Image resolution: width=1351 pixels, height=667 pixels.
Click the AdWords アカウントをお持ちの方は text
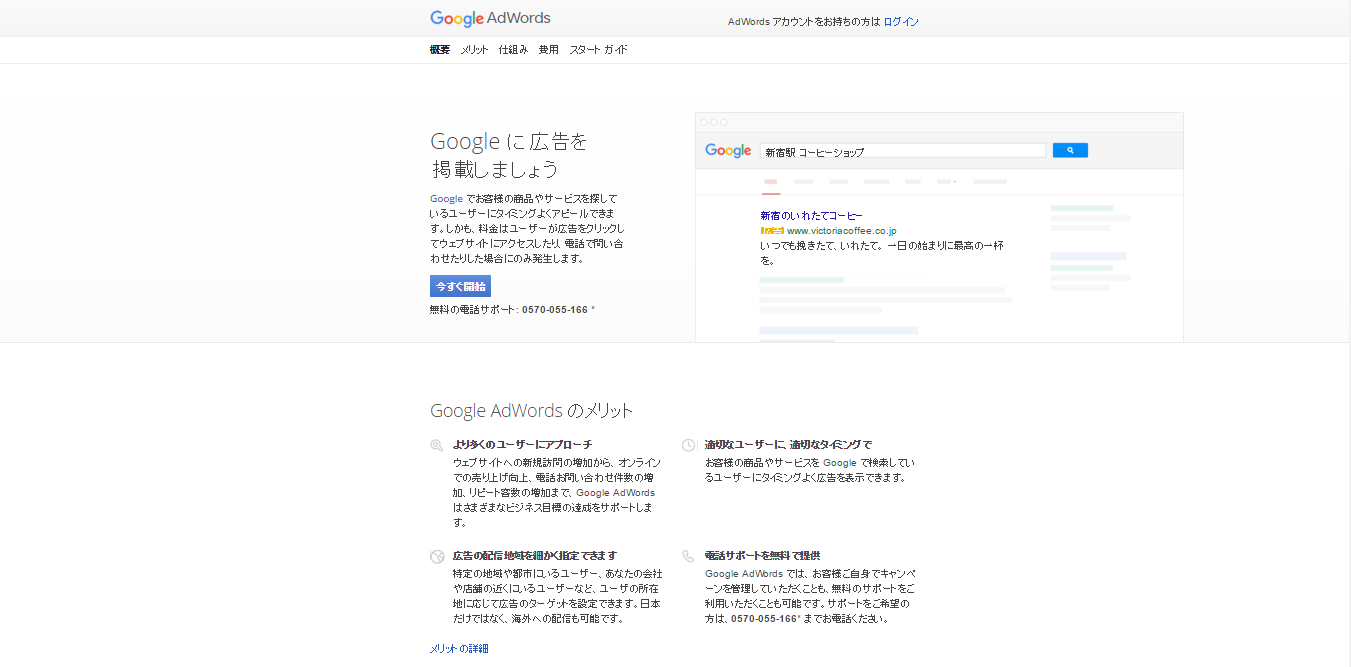click(x=804, y=22)
